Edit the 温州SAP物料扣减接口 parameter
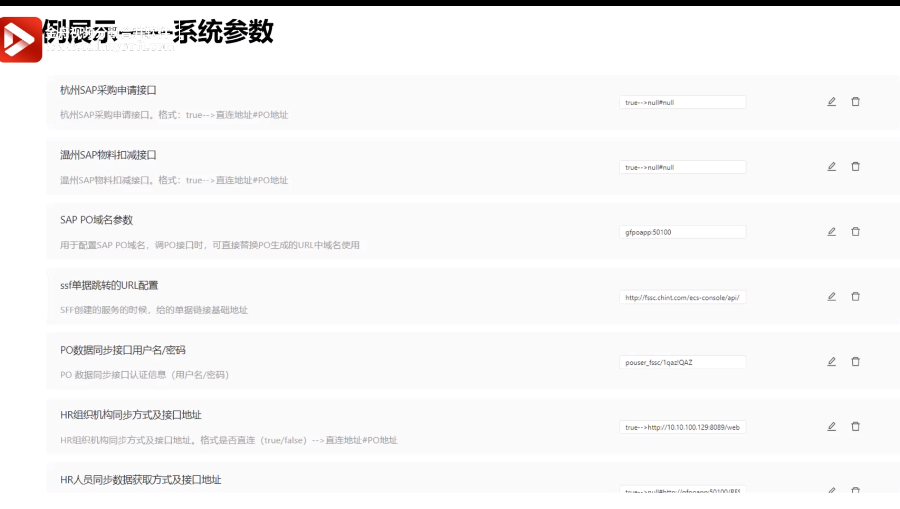The width and height of the screenshot is (900, 509). tap(831, 166)
